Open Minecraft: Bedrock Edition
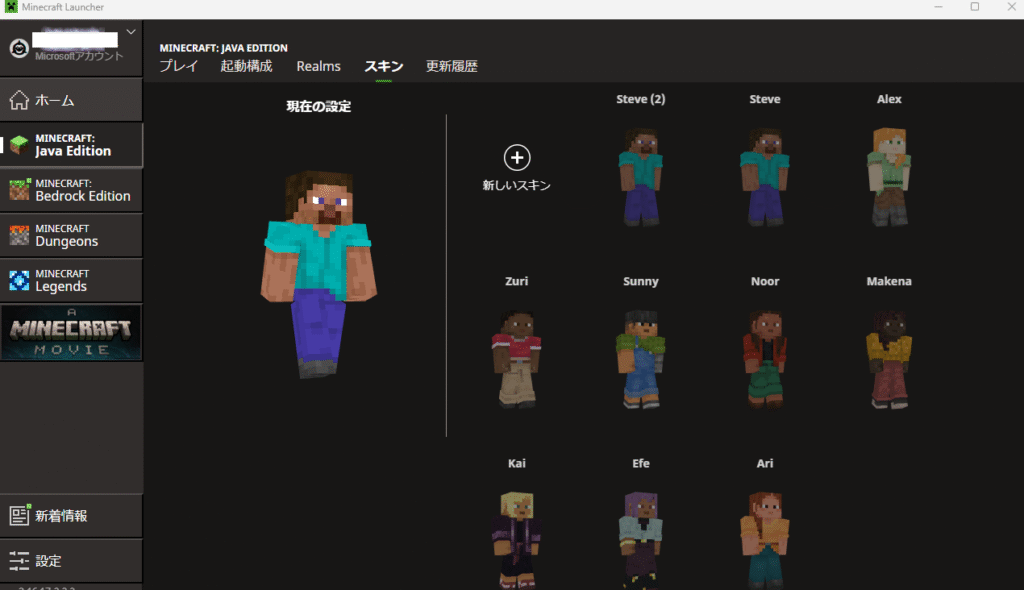The image size is (1024, 590). (71, 190)
